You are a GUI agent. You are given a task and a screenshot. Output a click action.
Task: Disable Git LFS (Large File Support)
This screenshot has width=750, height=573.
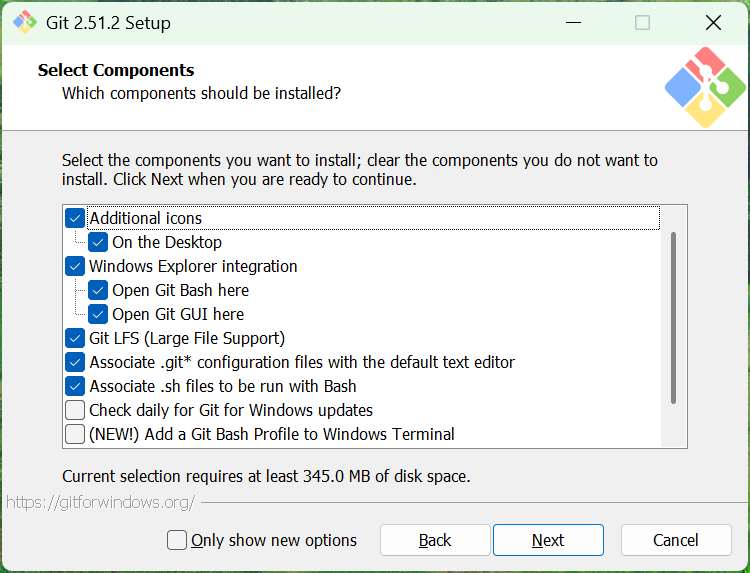pyautogui.click(x=75, y=338)
